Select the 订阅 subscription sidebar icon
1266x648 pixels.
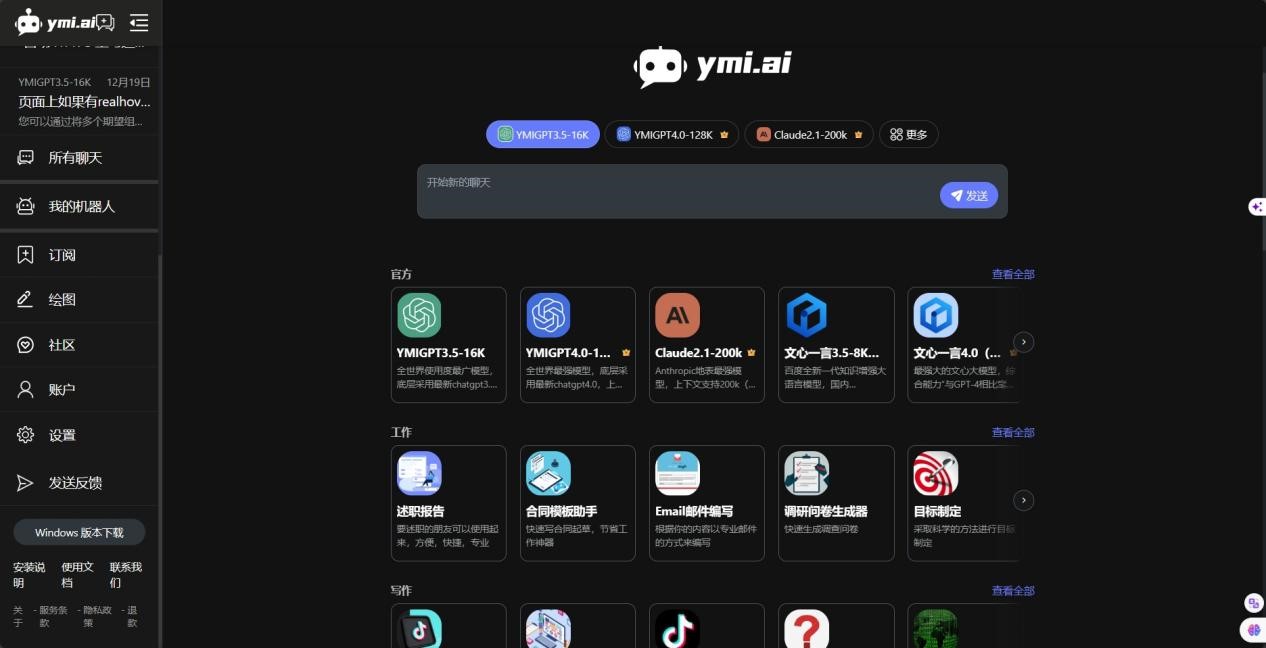(61, 255)
